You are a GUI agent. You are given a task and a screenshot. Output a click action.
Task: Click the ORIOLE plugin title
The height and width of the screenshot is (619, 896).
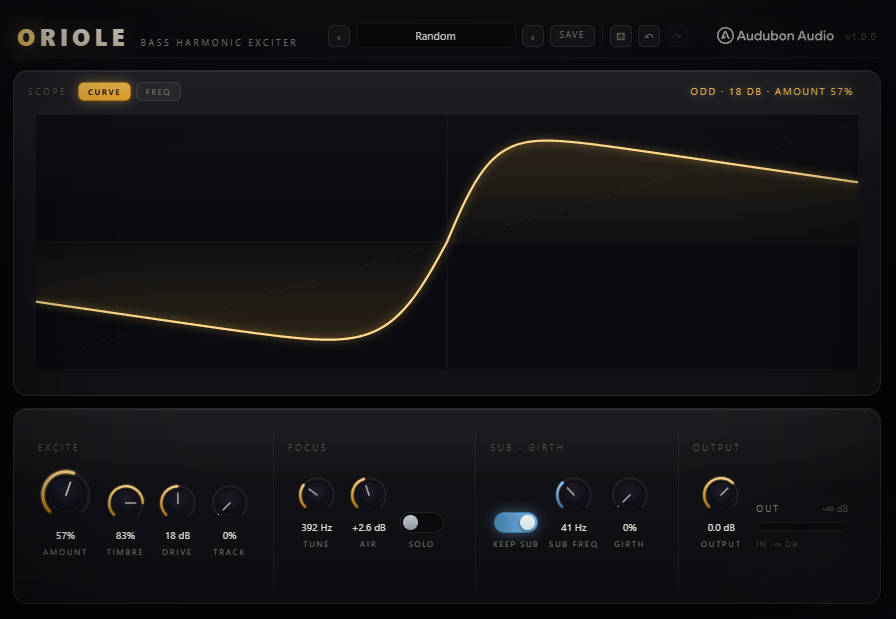(72, 38)
